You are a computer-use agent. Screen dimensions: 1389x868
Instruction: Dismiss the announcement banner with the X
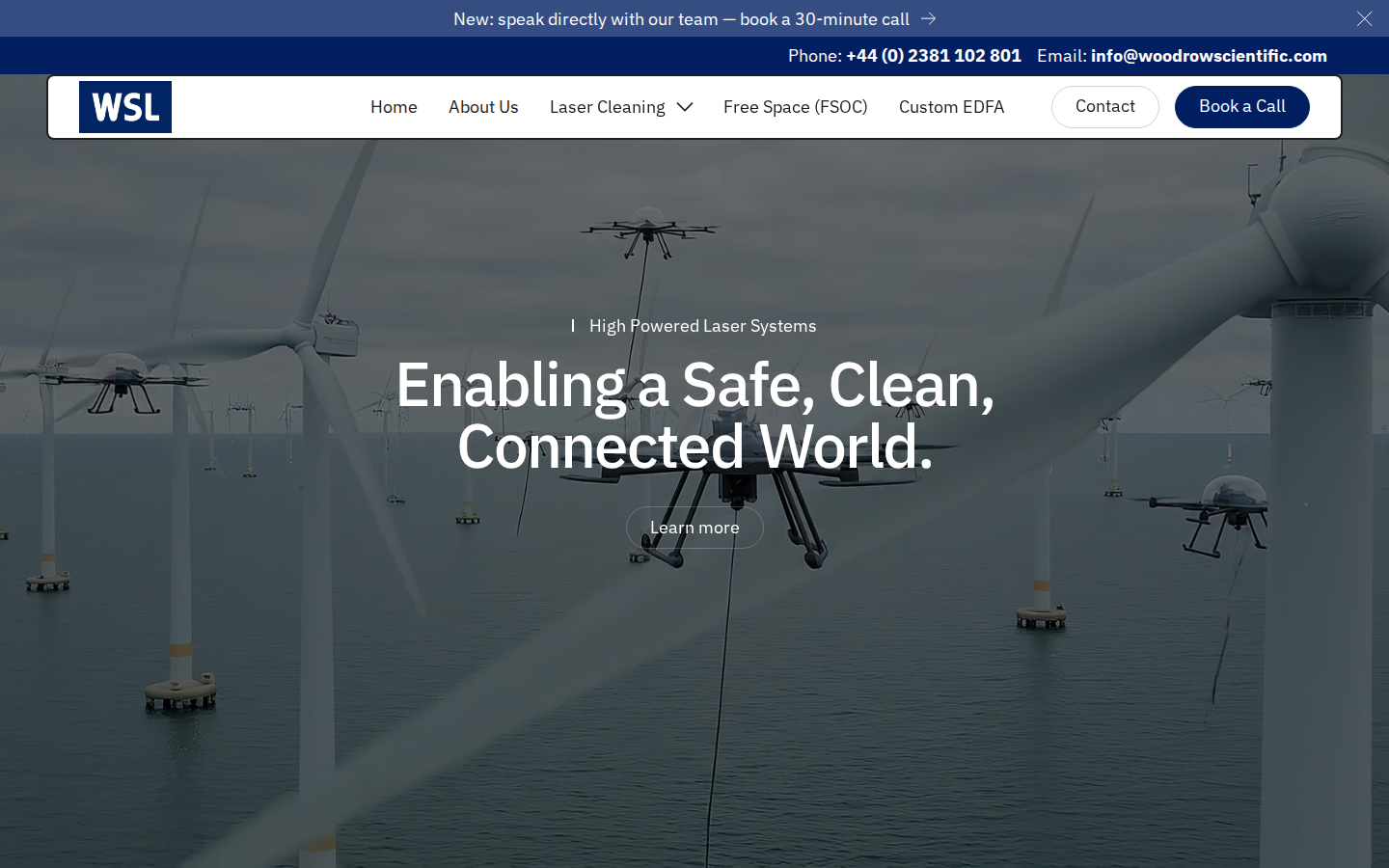[x=1364, y=18]
